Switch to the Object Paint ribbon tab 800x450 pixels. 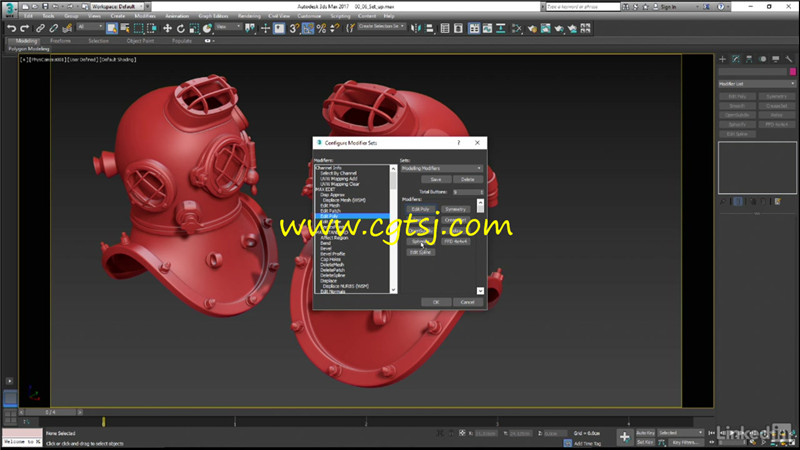click(x=140, y=41)
